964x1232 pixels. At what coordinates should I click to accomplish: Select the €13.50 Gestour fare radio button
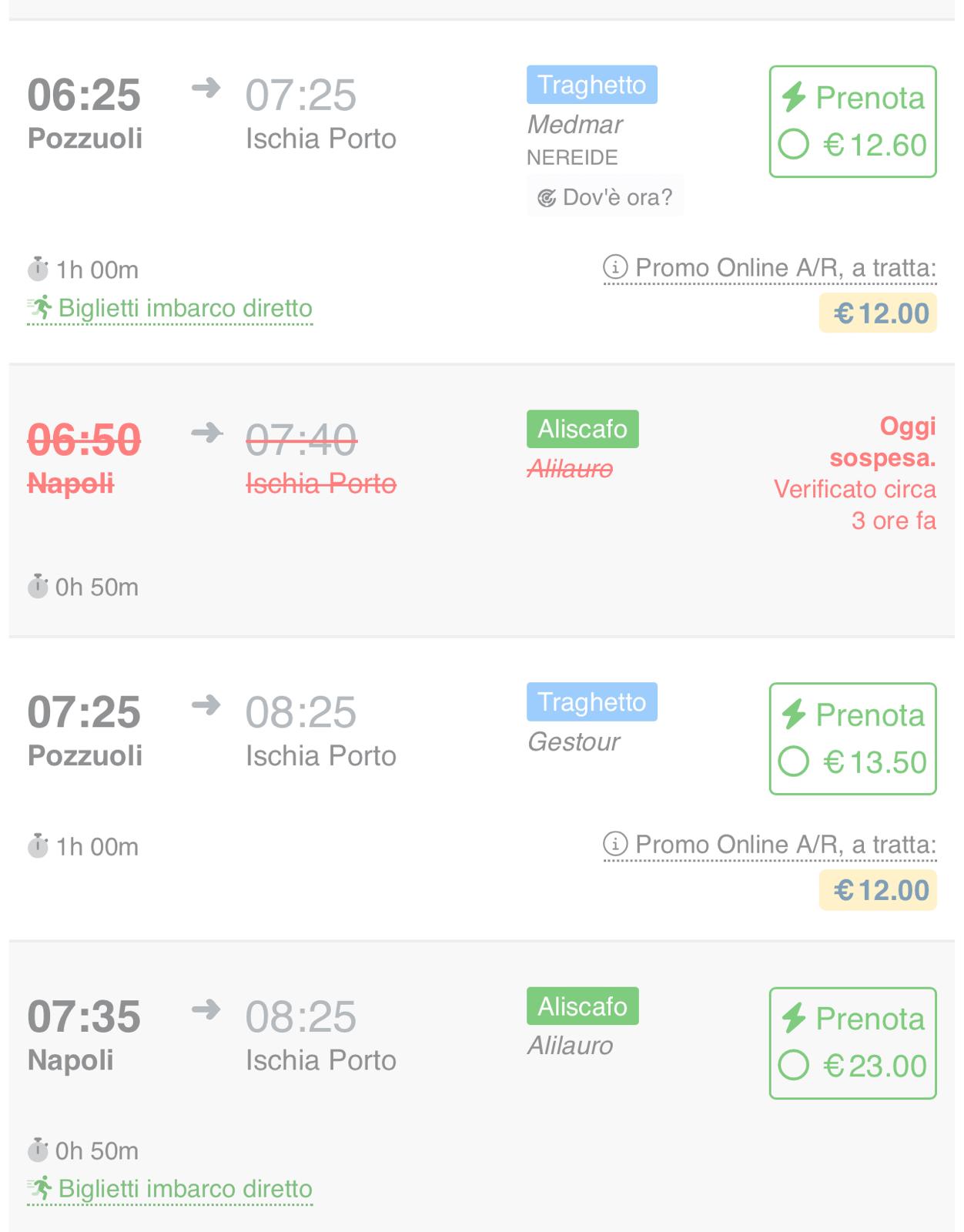(x=793, y=762)
